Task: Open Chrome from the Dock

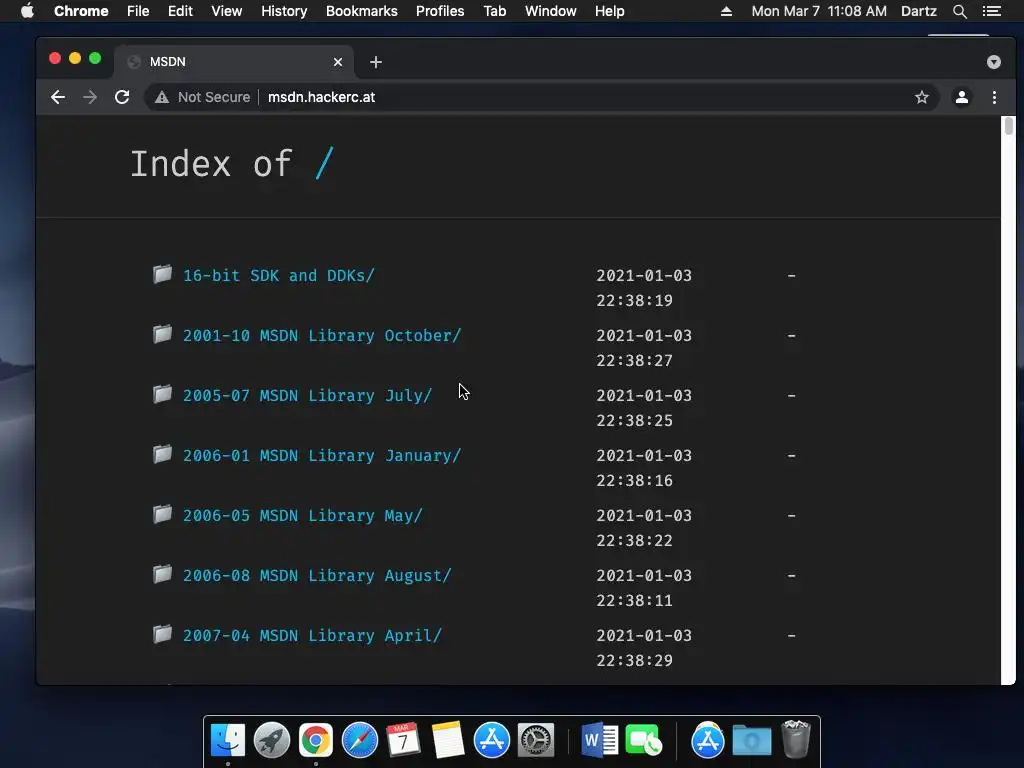Action: [x=316, y=740]
